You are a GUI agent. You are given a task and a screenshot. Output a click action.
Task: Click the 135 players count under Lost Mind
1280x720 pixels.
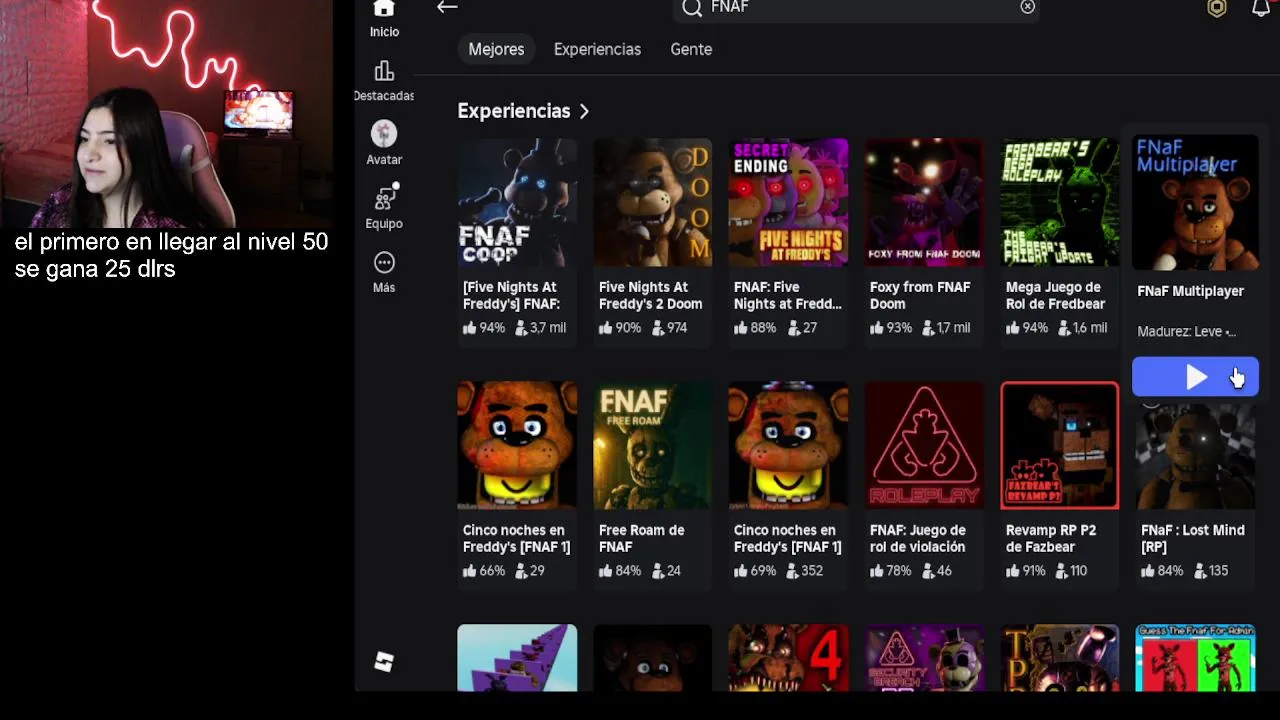[1212, 571]
